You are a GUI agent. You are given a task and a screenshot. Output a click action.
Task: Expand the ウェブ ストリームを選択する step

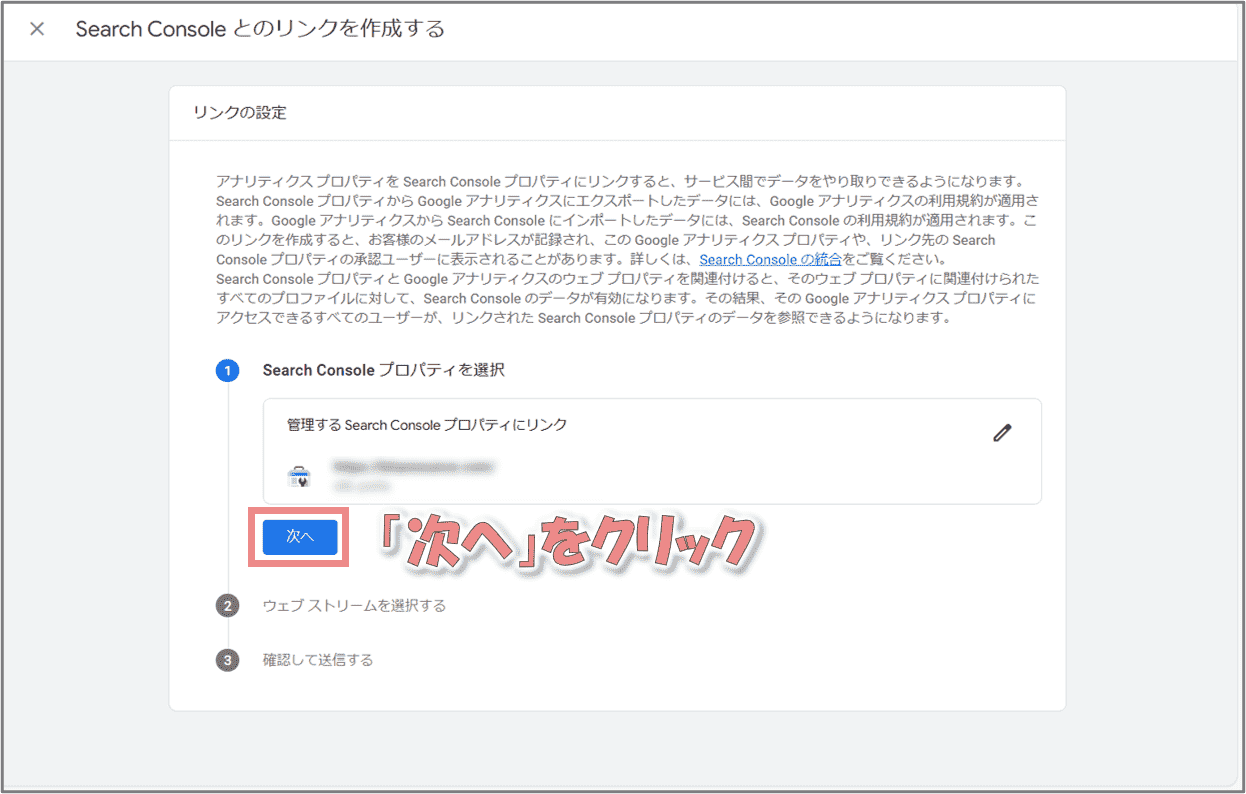click(354, 606)
